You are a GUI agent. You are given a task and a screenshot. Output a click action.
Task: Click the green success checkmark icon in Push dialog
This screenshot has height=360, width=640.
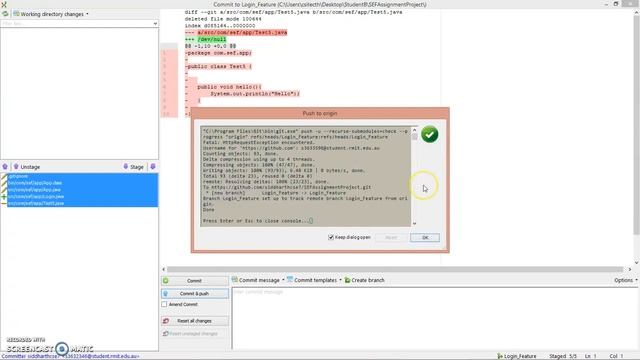[x=429, y=134]
